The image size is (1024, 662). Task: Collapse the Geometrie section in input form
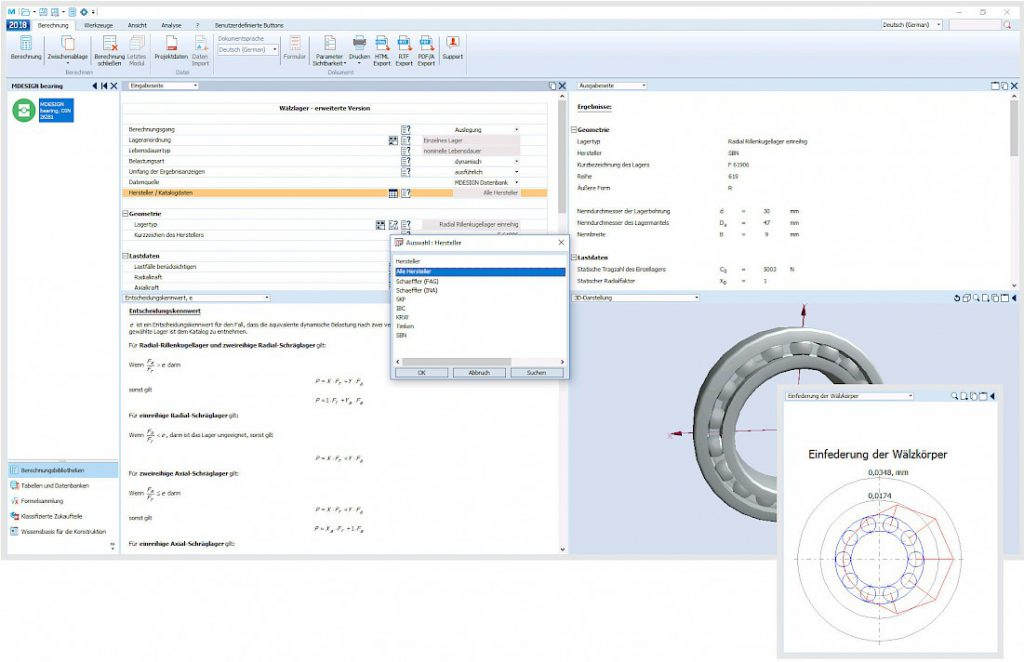tap(125, 214)
